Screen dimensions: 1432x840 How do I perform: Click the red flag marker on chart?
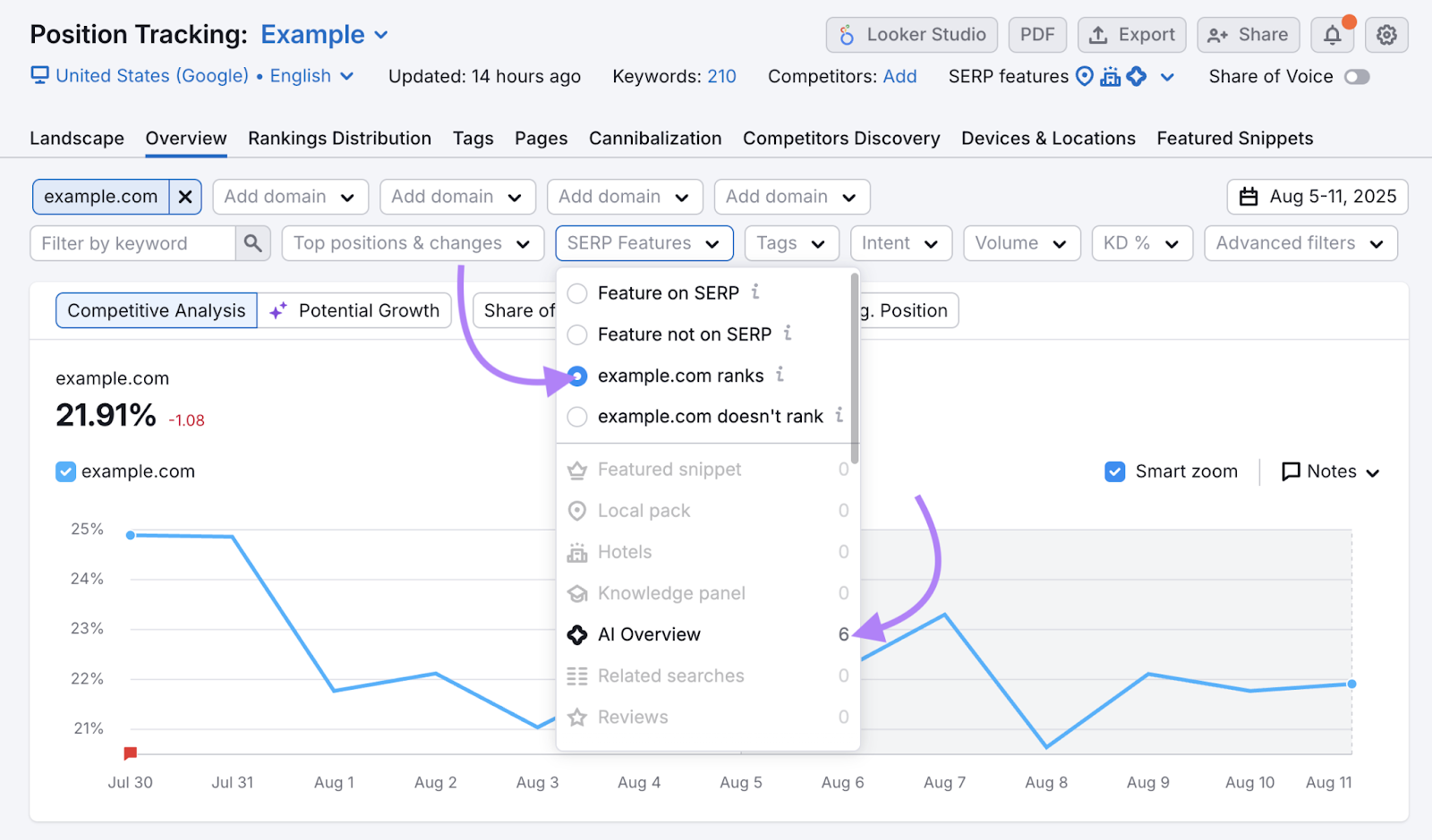pyautogui.click(x=131, y=753)
